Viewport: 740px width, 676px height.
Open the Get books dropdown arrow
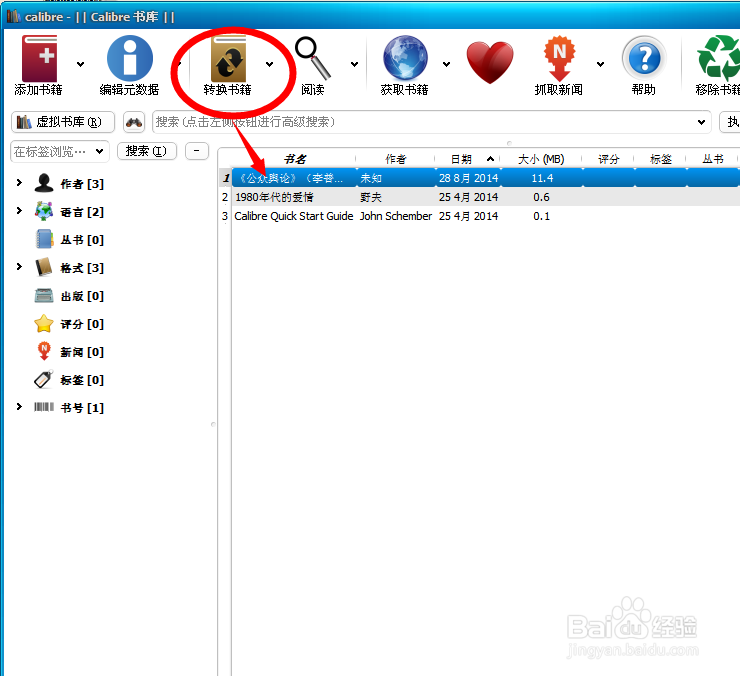(x=446, y=64)
